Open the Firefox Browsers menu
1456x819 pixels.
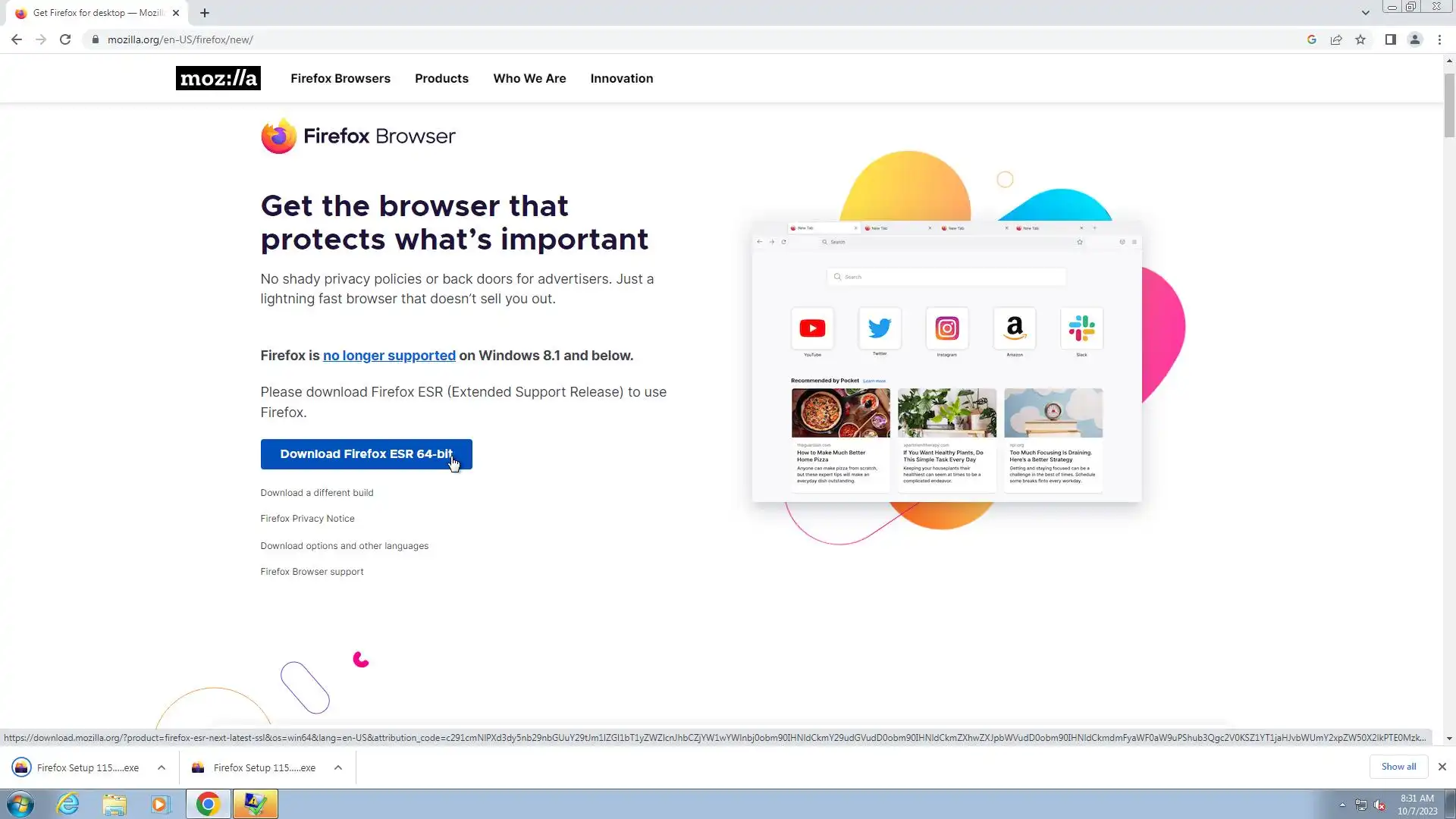coord(340,78)
